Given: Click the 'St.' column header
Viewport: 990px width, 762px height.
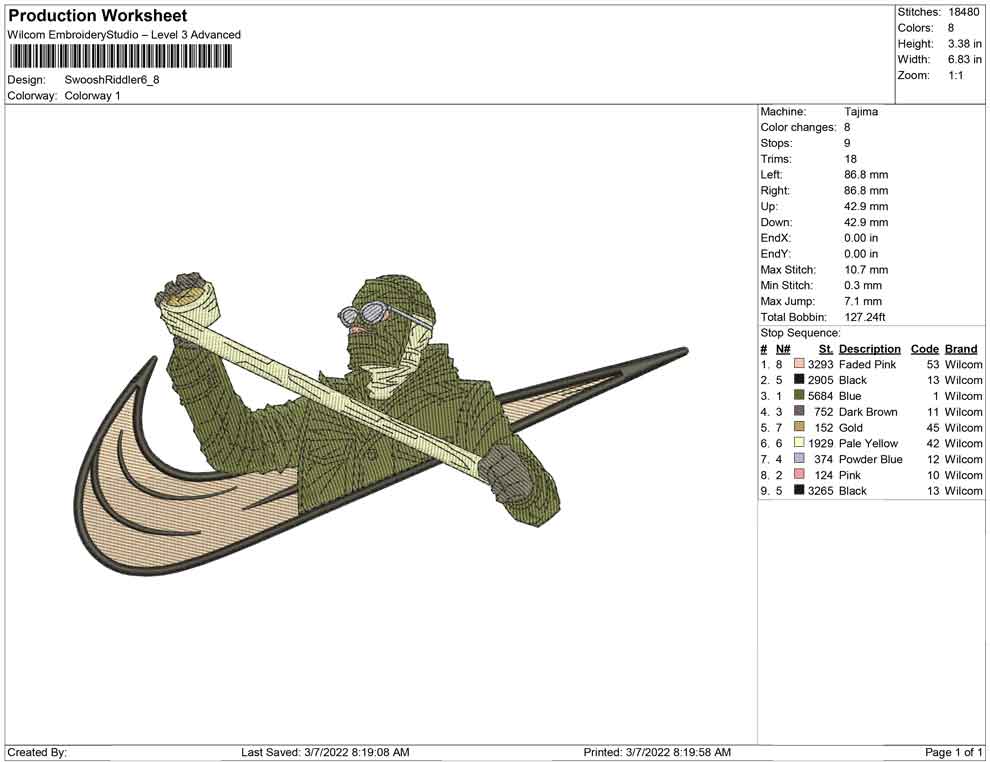Looking at the screenshot, I should coord(826,349).
